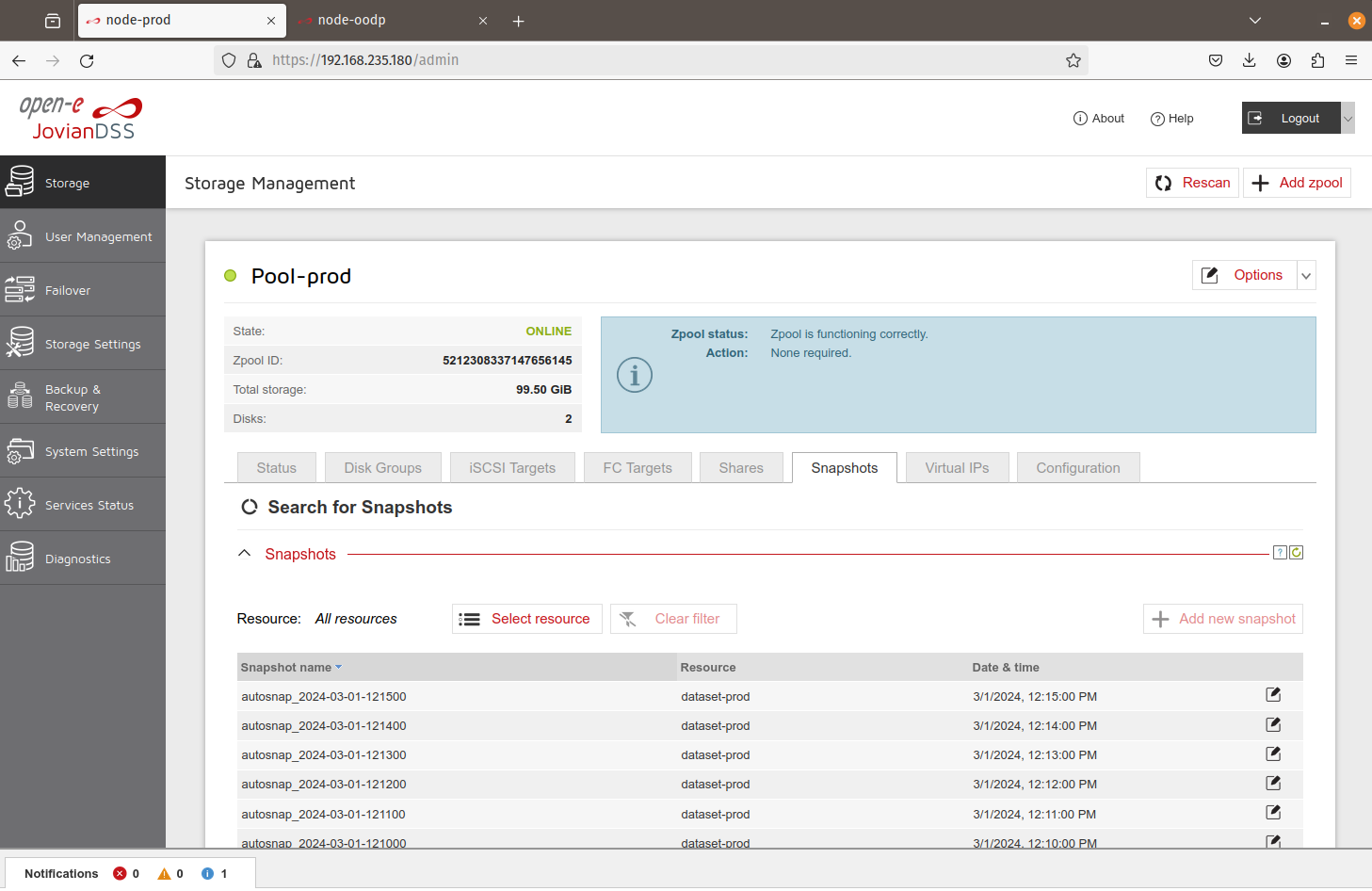Click Clear filter button
This screenshot has width=1372, height=891.
point(673,619)
